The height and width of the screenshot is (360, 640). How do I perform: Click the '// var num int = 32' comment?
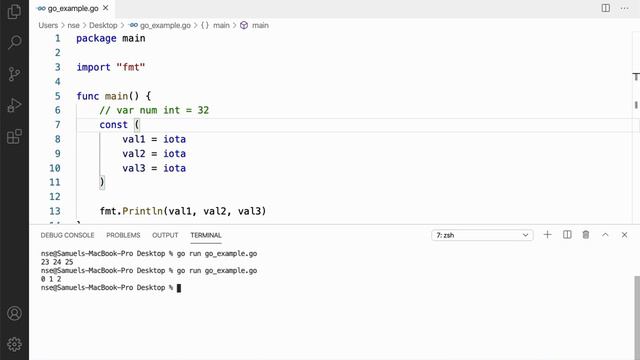tap(154, 110)
